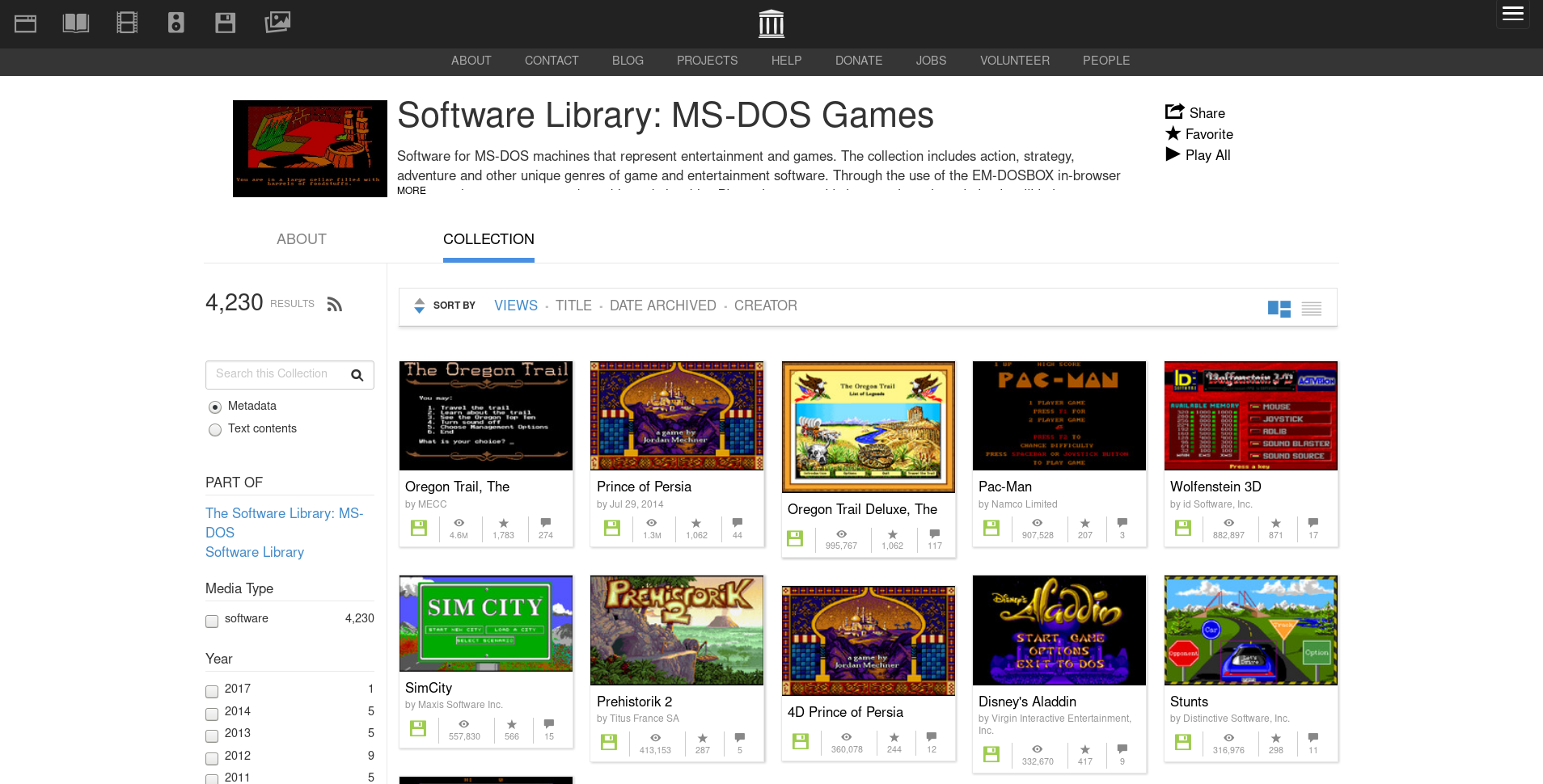
Task: Open the Audio speaker icon
Action: pyautogui.click(x=176, y=23)
